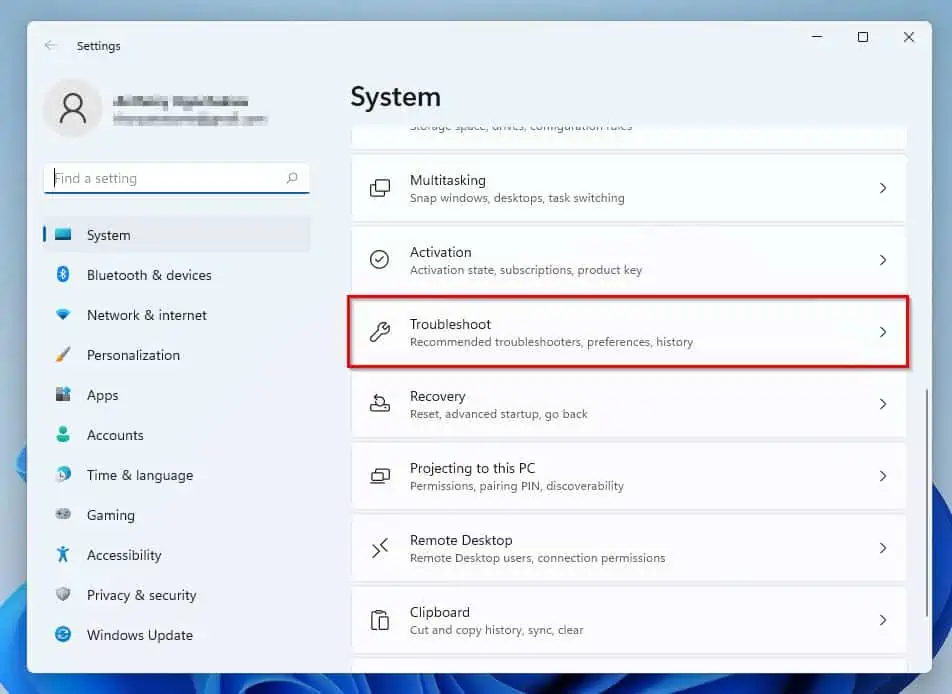Screen dimensions: 952x694
Task: Focus the Find a setting search box
Action: click(177, 178)
